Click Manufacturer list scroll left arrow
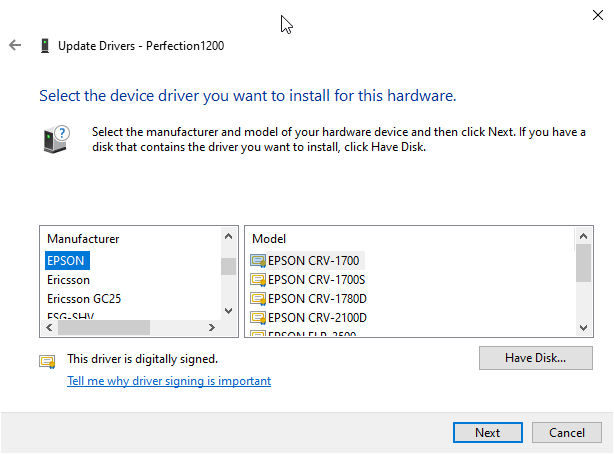Screen dimensions: 614x454 point(49,327)
